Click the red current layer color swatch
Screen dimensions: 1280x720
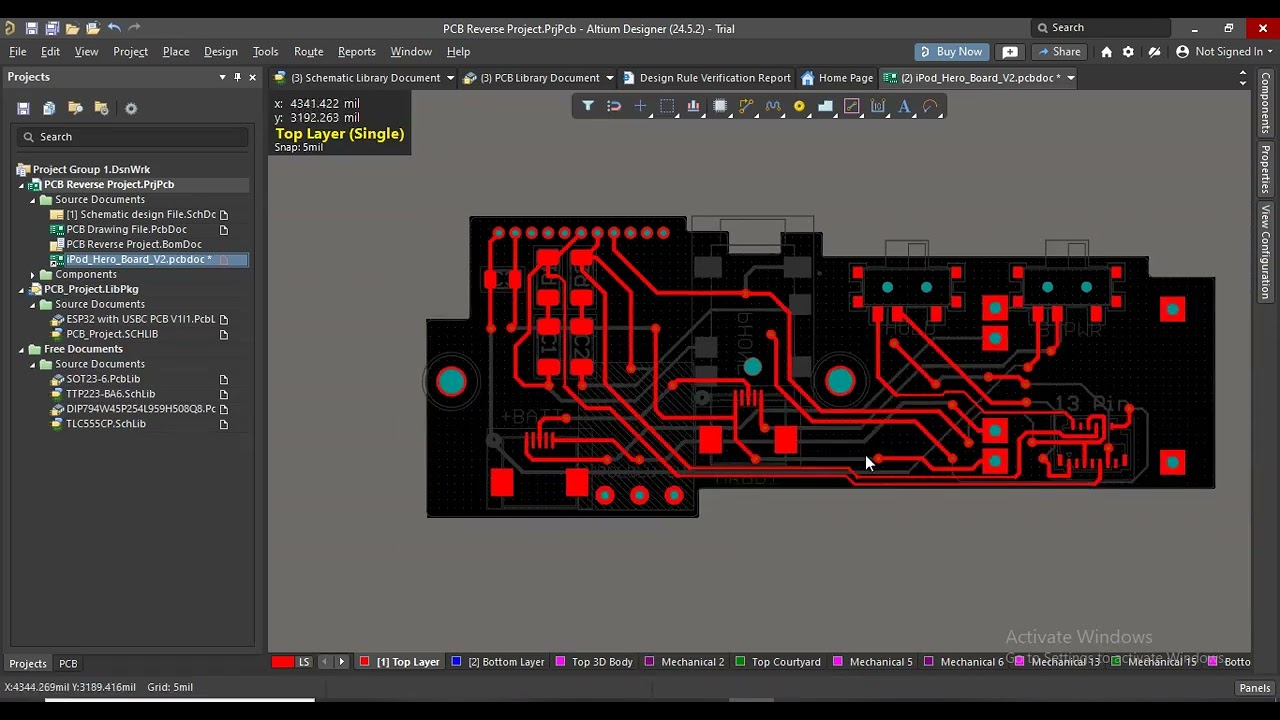click(x=283, y=662)
